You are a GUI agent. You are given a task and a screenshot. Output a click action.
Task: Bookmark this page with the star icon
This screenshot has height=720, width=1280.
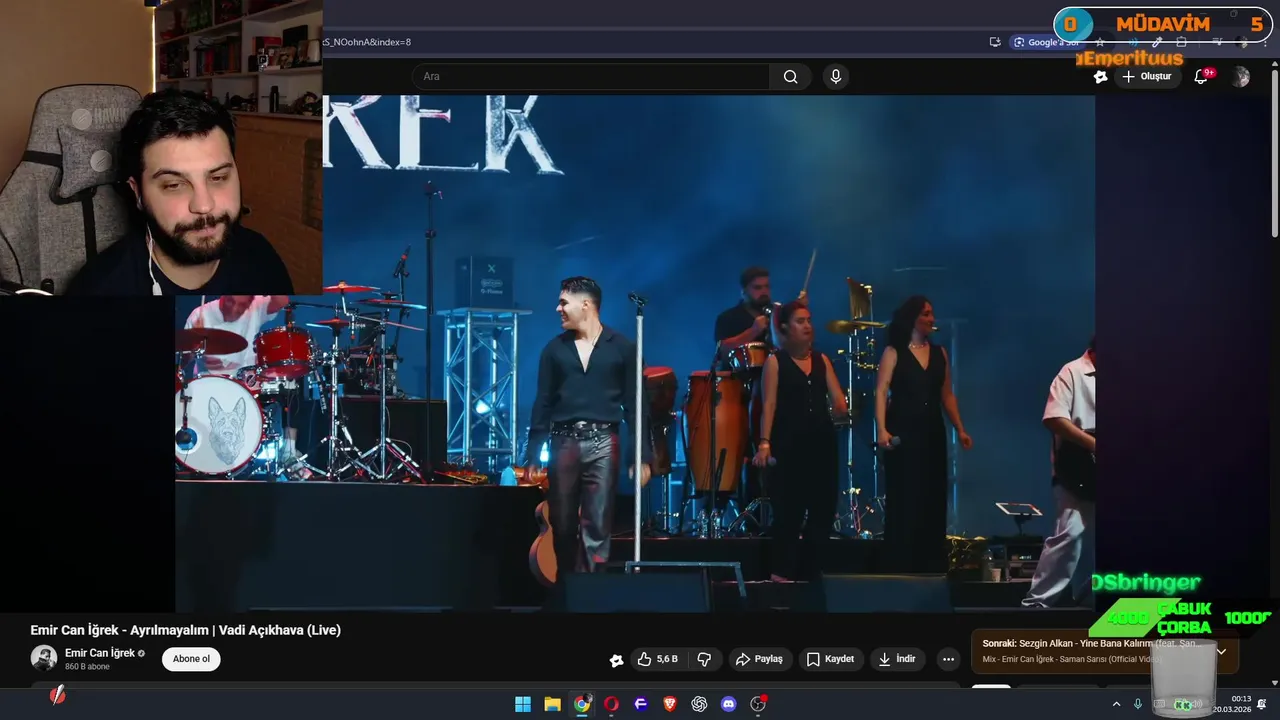pyautogui.click(x=1100, y=42)
